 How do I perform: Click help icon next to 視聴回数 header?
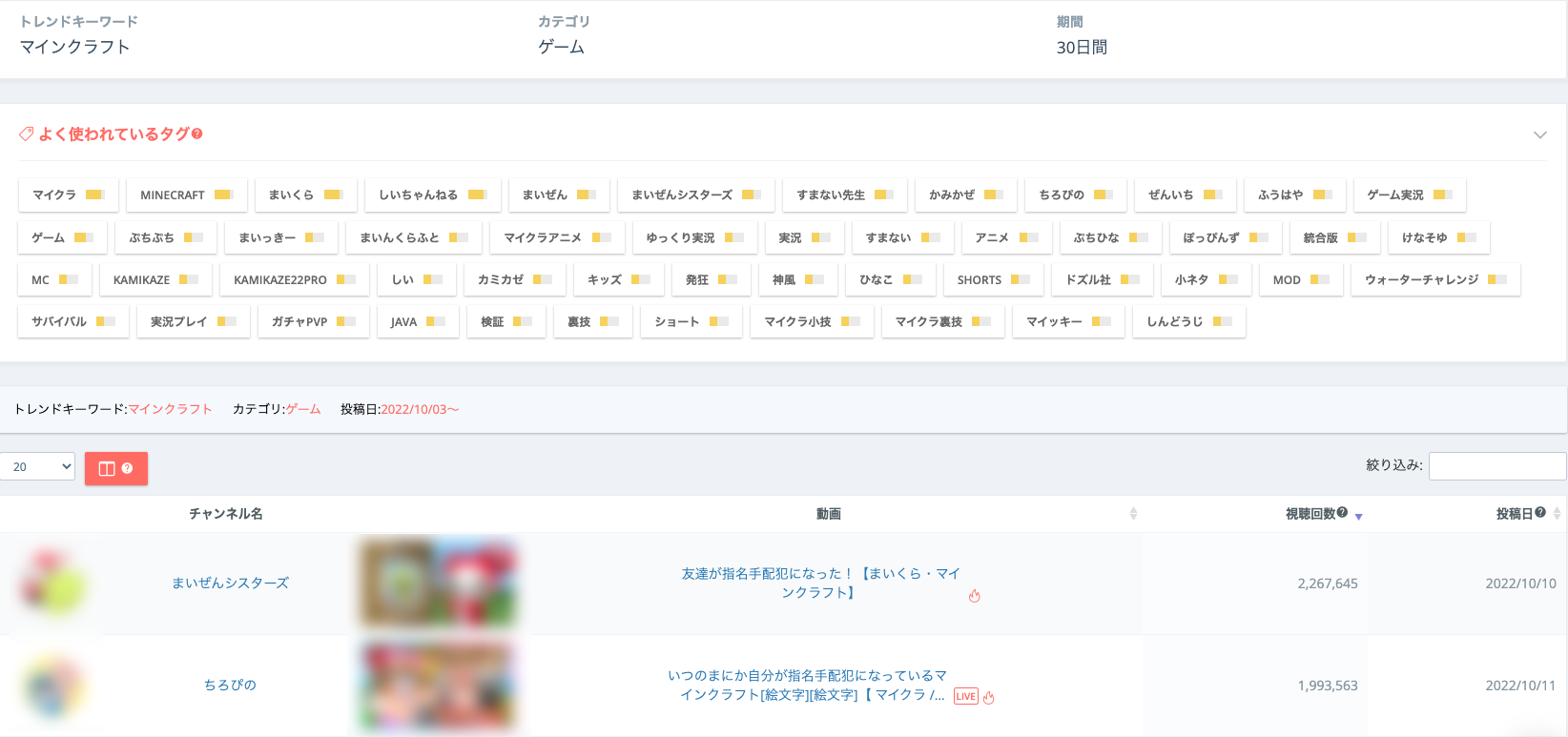click(1342, 513)
